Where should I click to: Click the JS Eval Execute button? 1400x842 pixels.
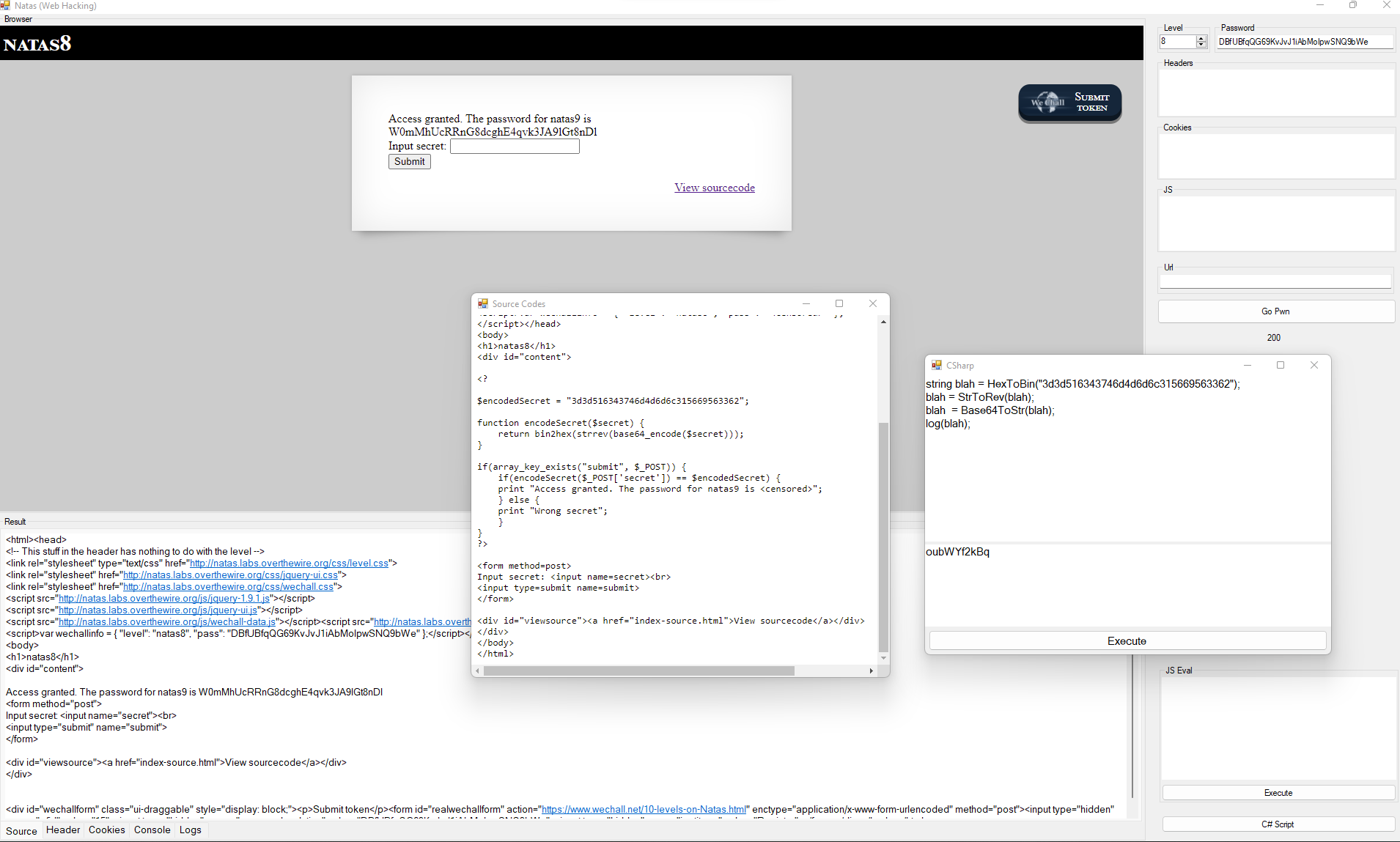tap(1278, 793)
